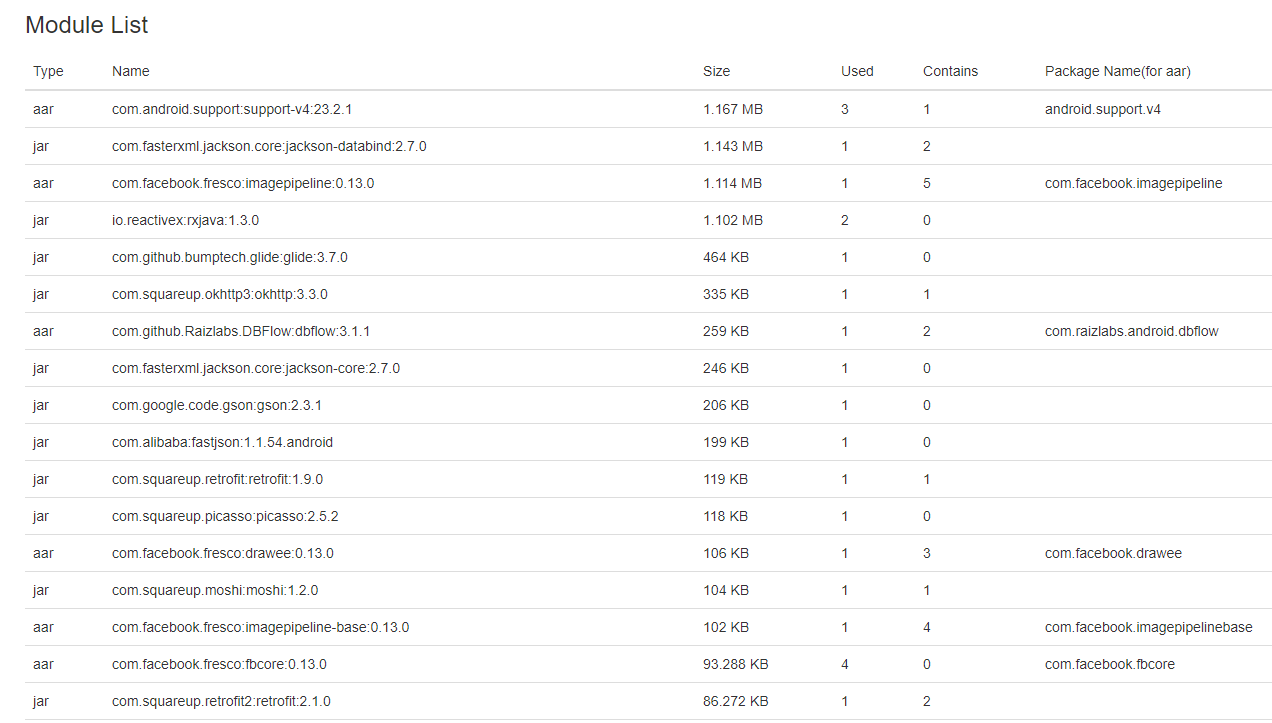Click the 206 KB size value
Screen dimensions: 1272x723
click(726, 405)
